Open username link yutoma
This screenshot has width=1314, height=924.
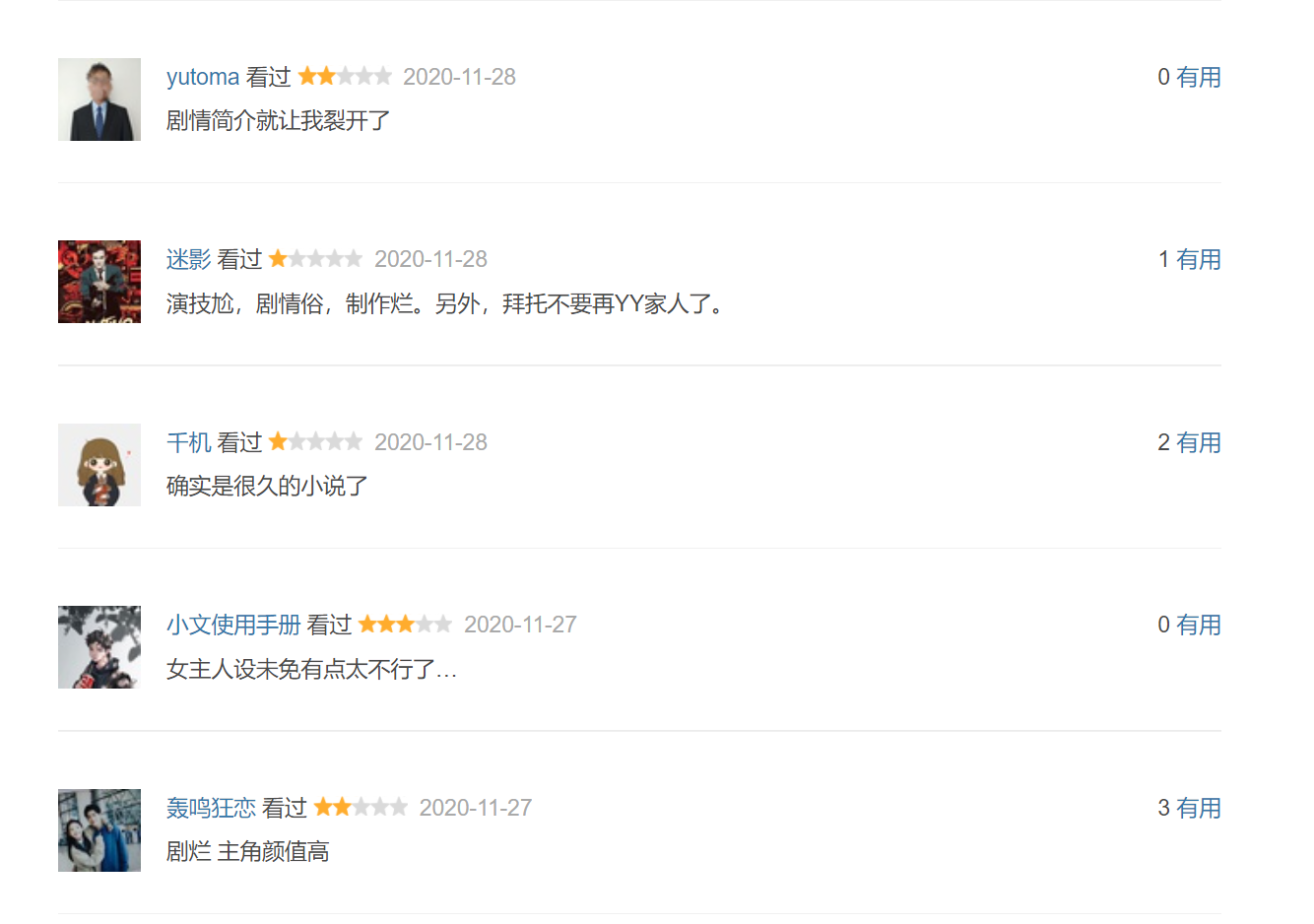point(203,77)
